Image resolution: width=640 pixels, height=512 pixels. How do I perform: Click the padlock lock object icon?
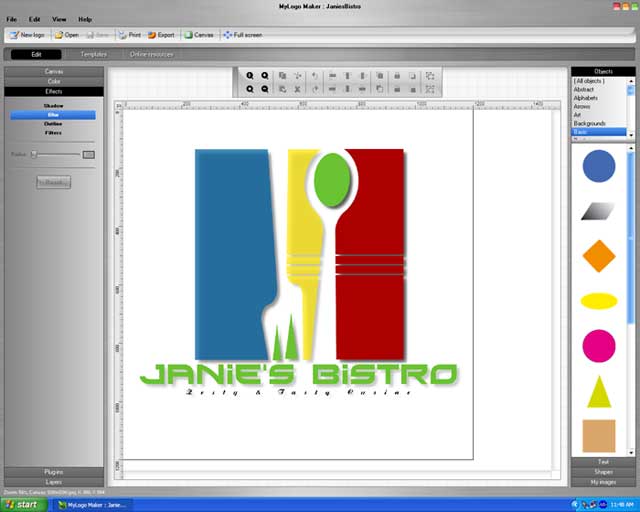coord(396,76)
